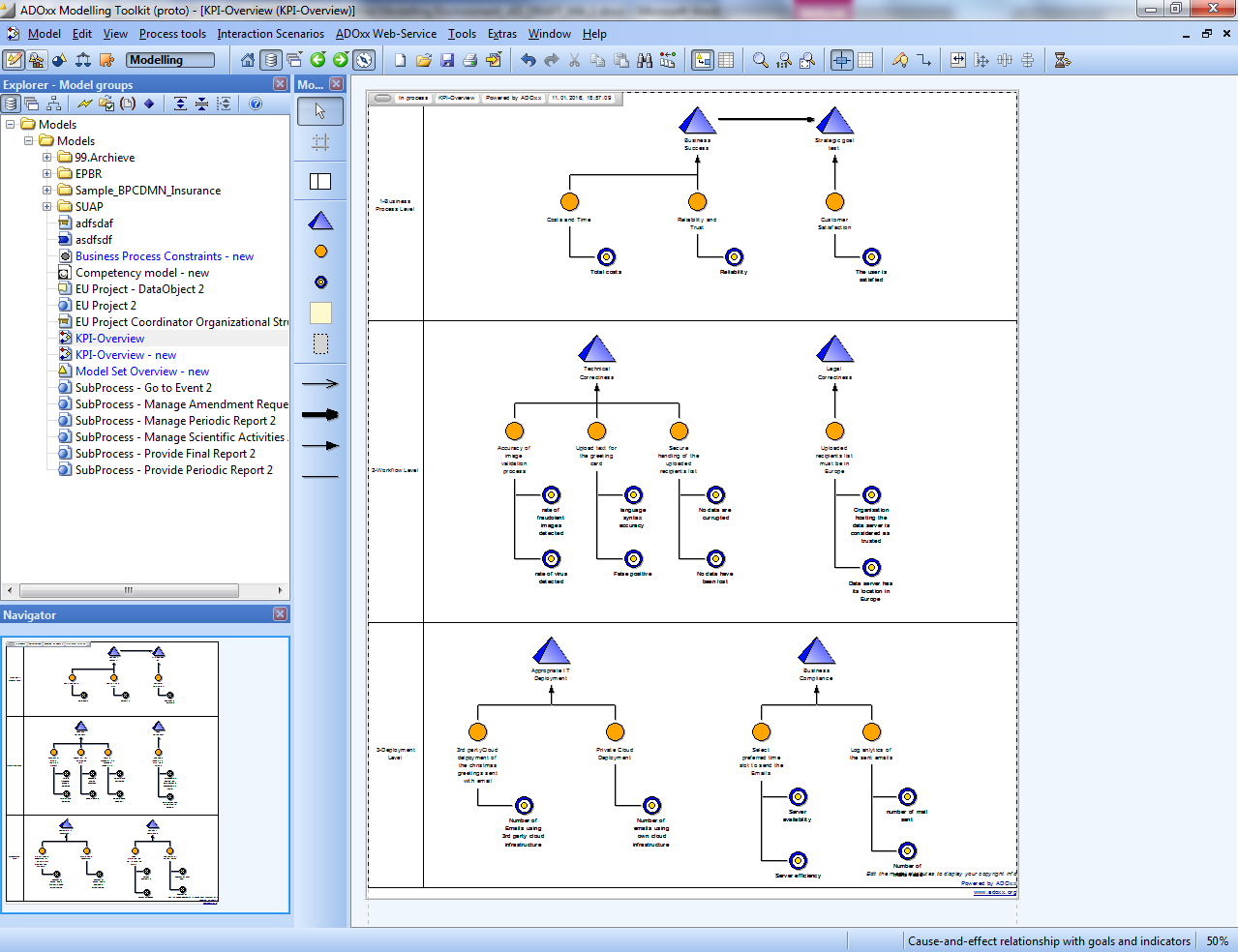The width and height of the screenshot is (1238, 952).
Task: Open the Edit menu
Action: [x=82, y=34]
